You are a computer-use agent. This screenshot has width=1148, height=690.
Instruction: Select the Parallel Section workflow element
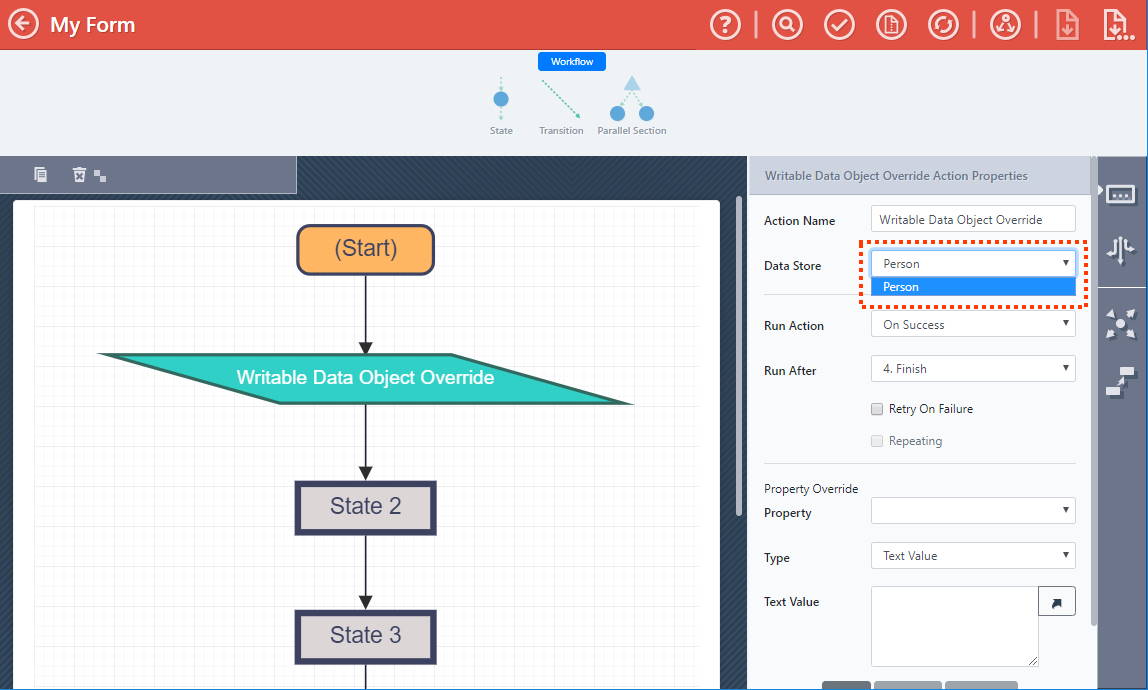point(632,106)
